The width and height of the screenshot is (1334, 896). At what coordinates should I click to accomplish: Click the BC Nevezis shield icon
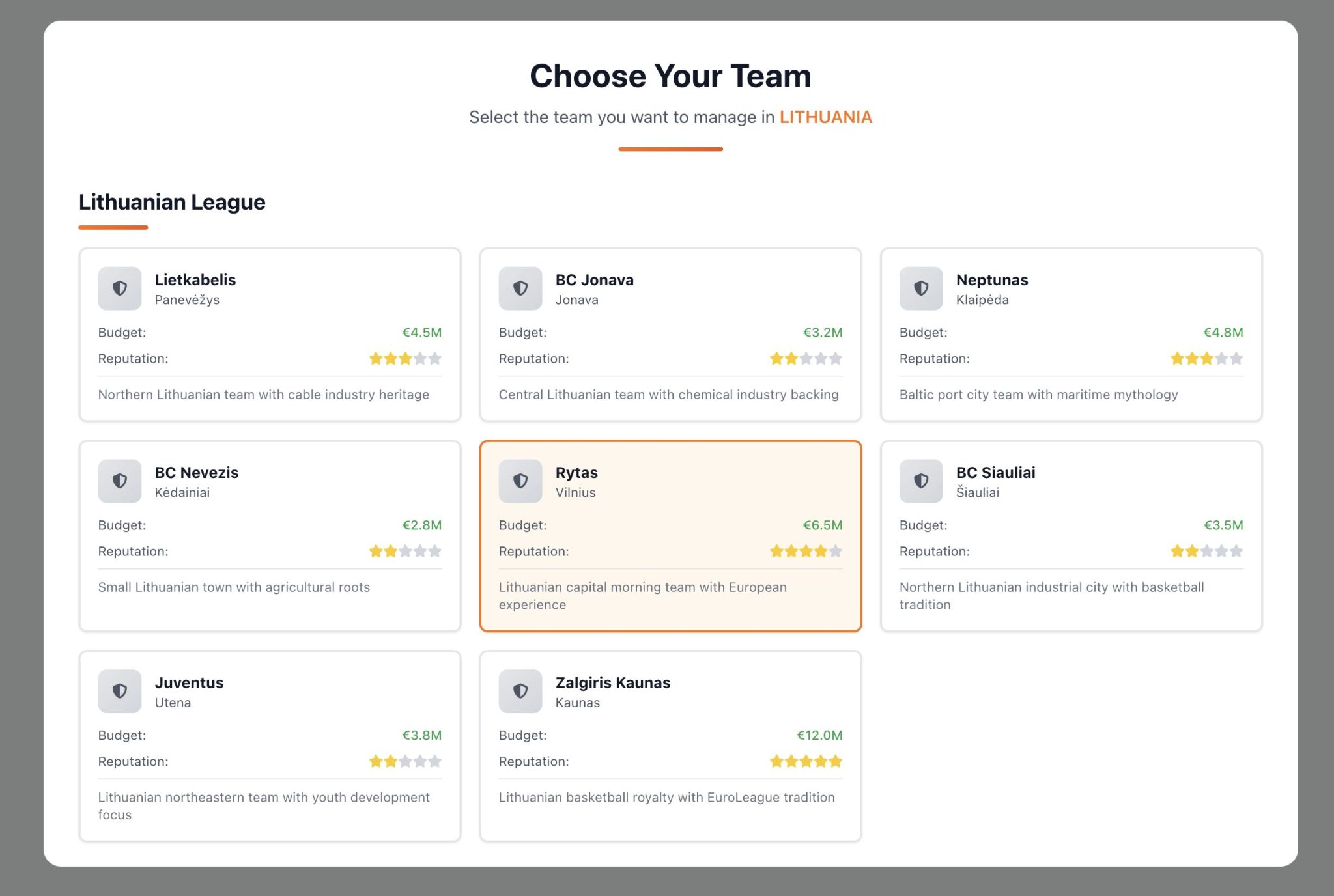pos(120,481)
